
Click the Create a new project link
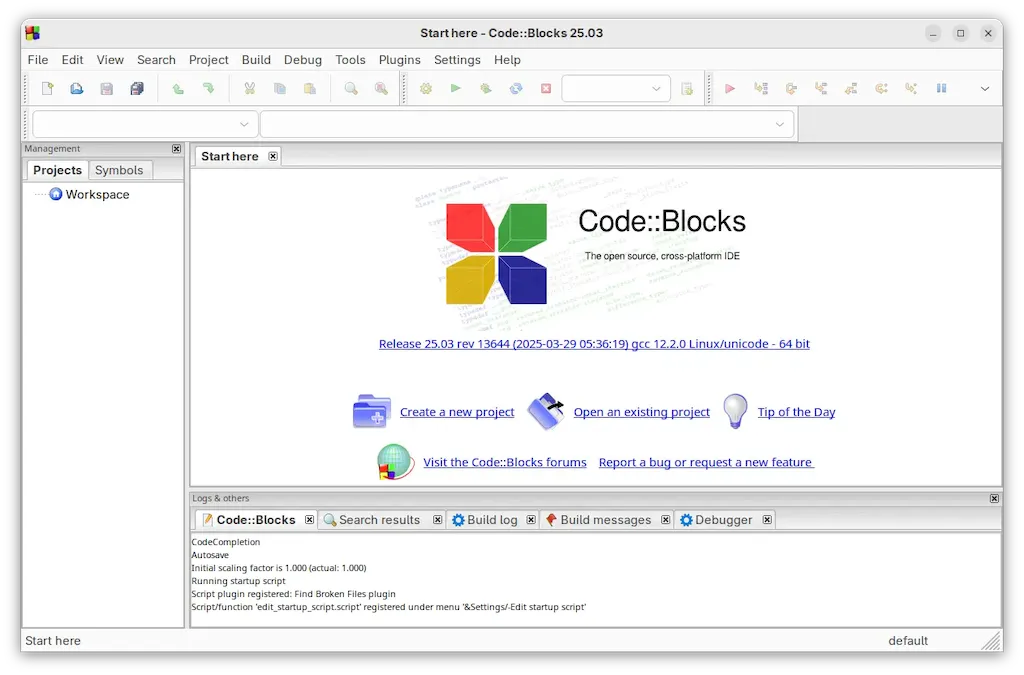pos(456,412)
